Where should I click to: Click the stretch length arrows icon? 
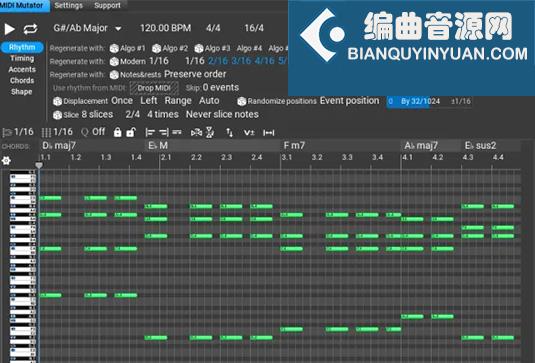pos(269,133)
